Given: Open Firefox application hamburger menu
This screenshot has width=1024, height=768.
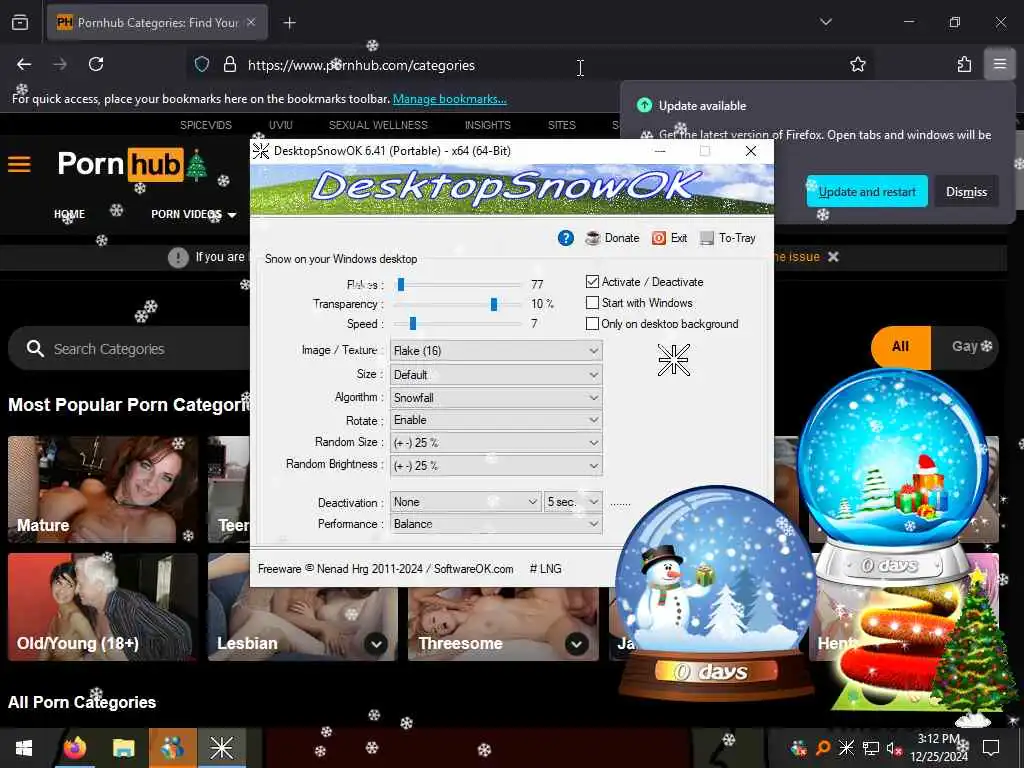Looking at the screenshot, I should click(999, 64).
